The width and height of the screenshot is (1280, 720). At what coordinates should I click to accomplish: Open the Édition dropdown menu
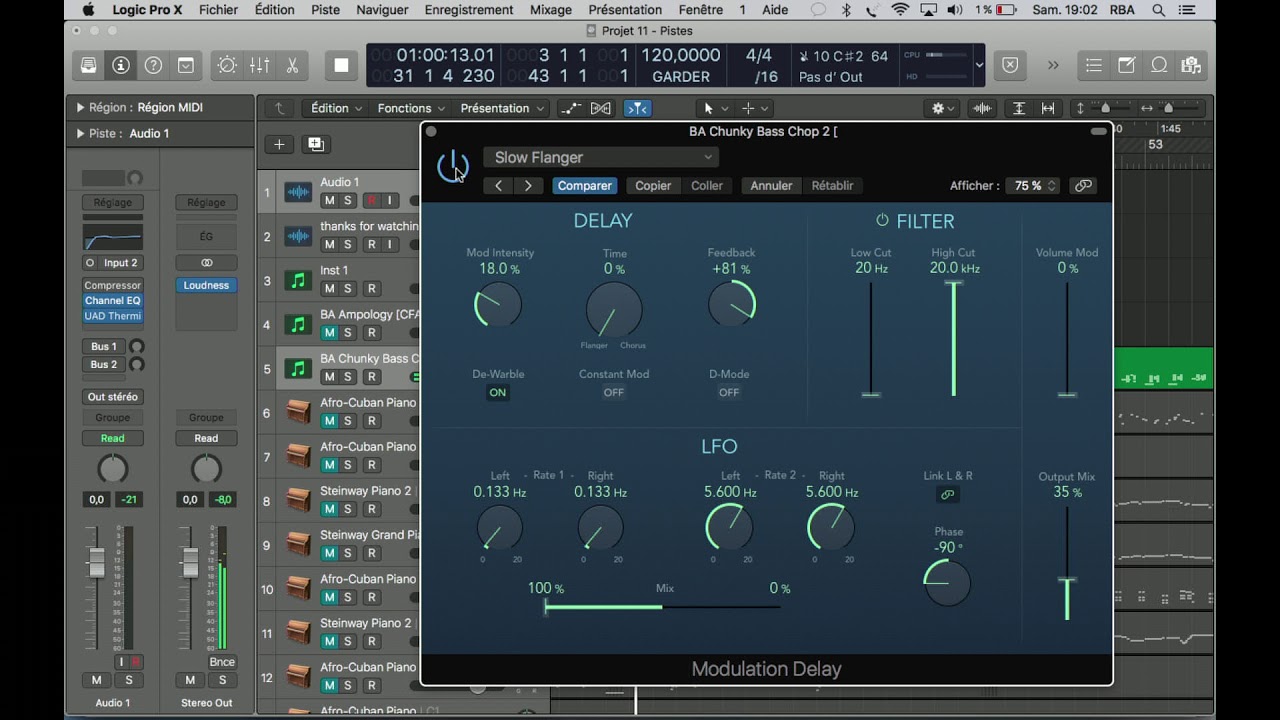pos(336,108)
